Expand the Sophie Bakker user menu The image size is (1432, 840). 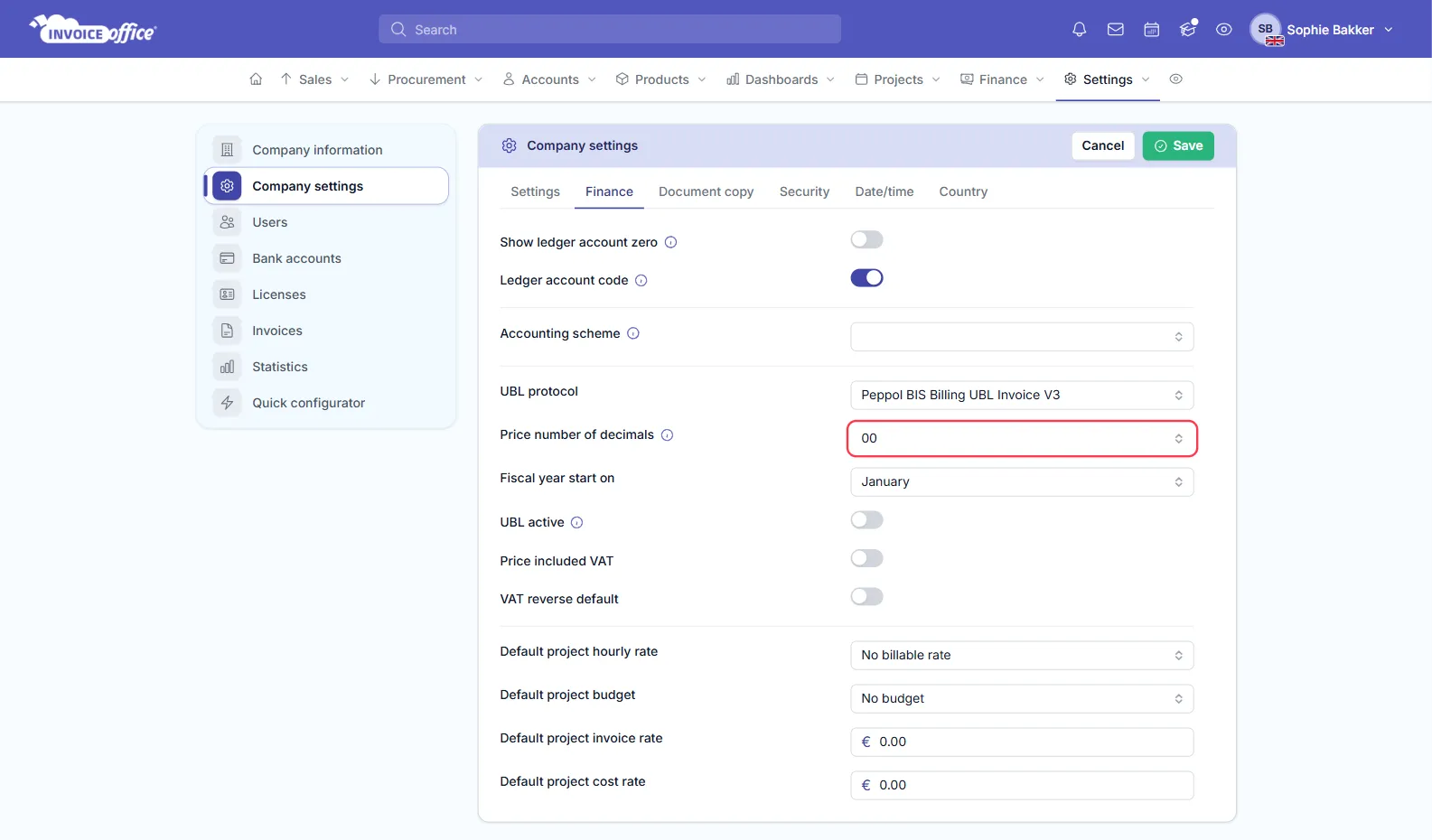coord(1322,30)
